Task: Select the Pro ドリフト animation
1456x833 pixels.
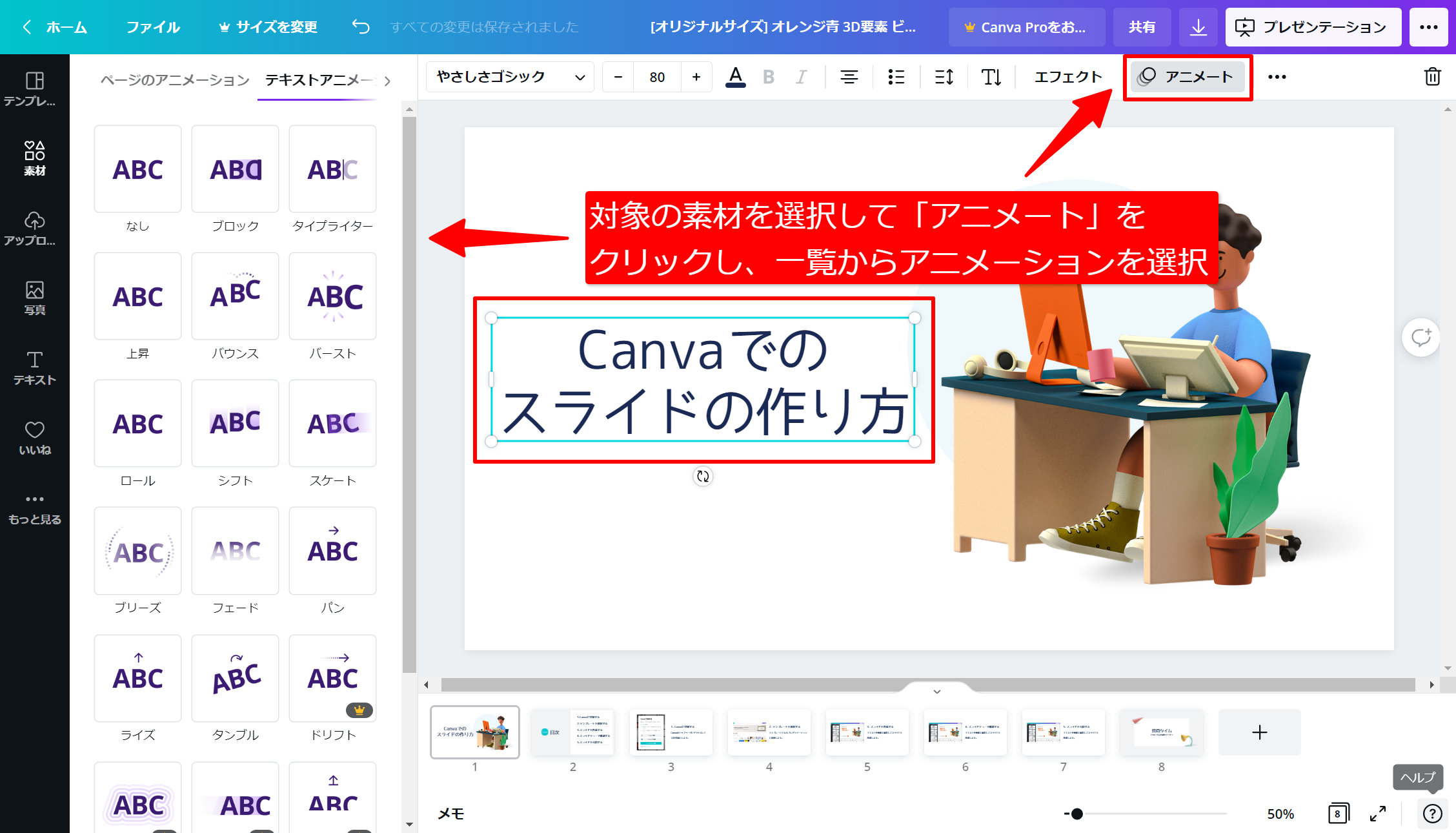Action: [332, 678]
